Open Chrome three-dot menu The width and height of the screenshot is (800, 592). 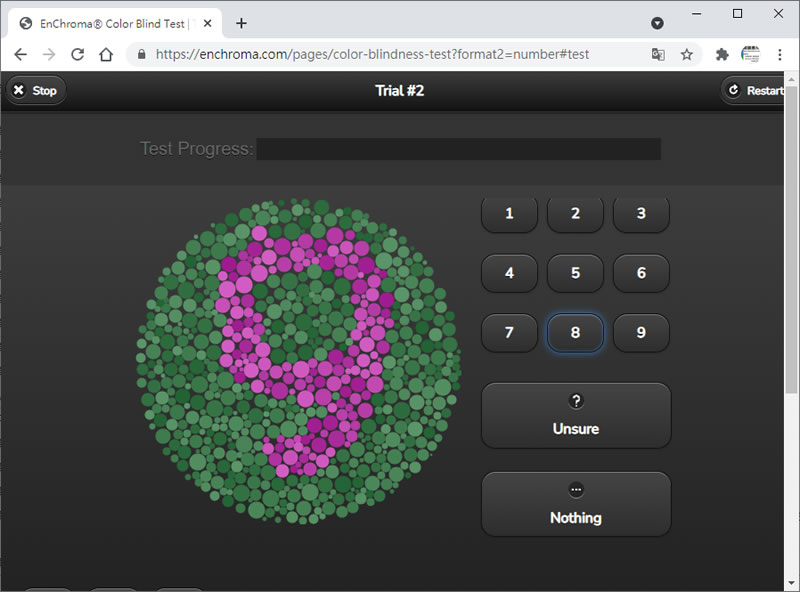click(x=780, y=55)
